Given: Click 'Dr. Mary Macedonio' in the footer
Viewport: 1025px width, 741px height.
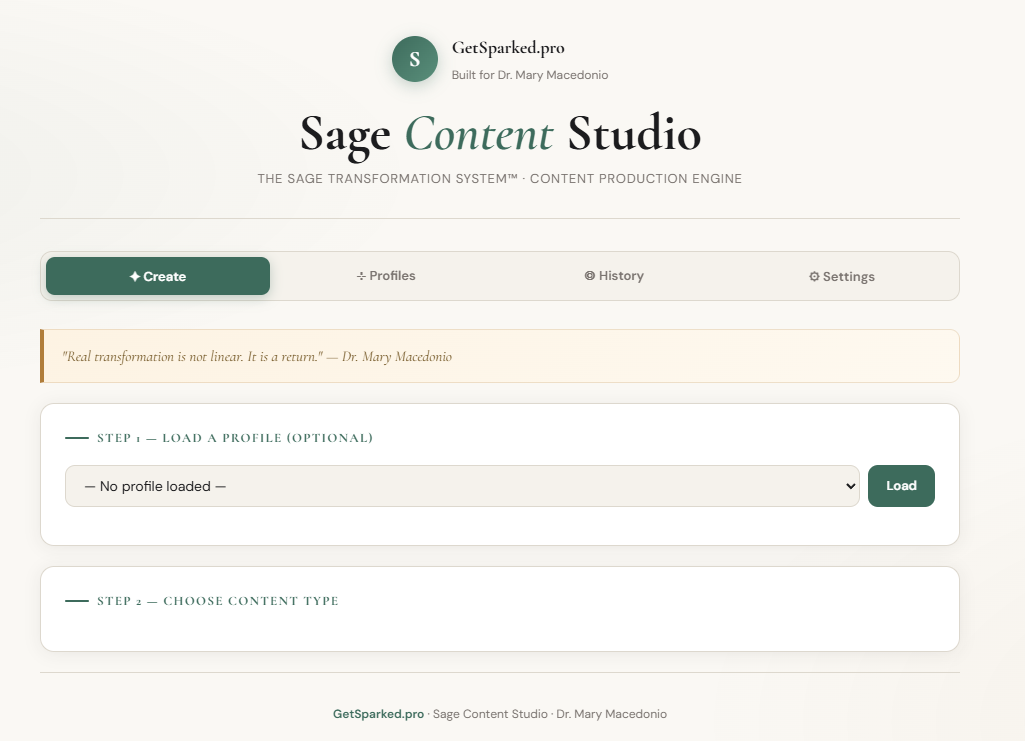Looking at the screenshot, I should pos(611,714).
